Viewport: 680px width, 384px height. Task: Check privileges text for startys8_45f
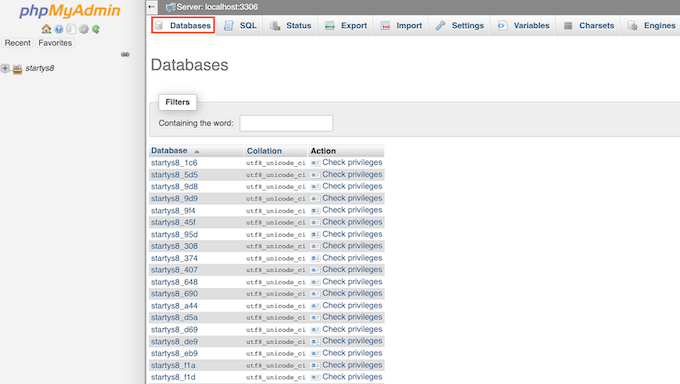[352, 222]
